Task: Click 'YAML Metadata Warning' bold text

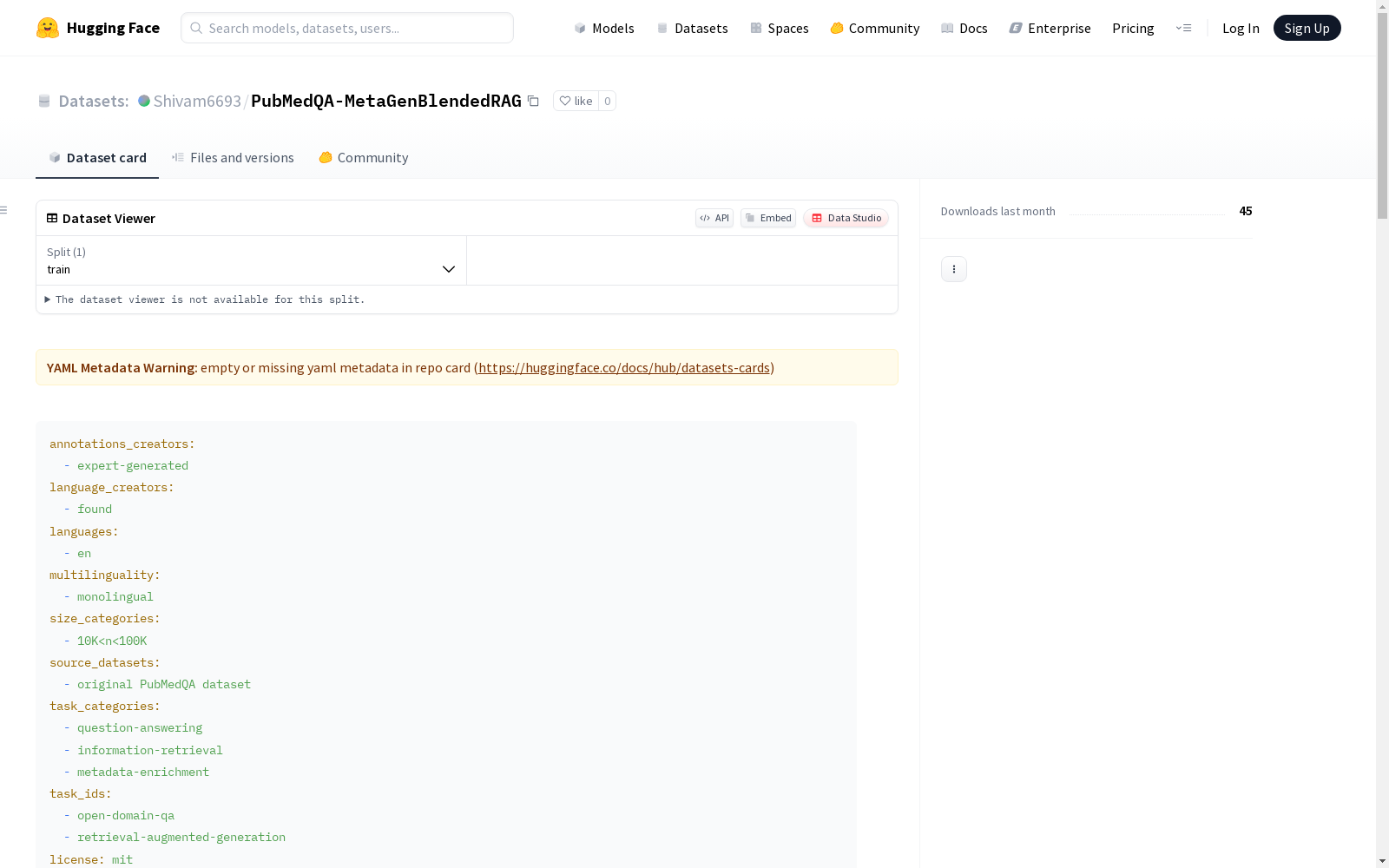Action: click(x=121, y=367)
